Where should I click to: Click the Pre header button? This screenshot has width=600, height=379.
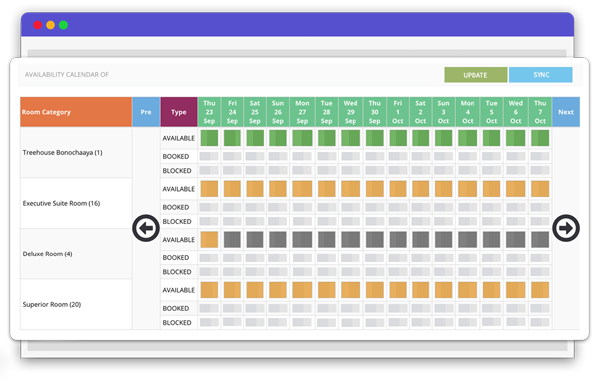click(146, 112)
